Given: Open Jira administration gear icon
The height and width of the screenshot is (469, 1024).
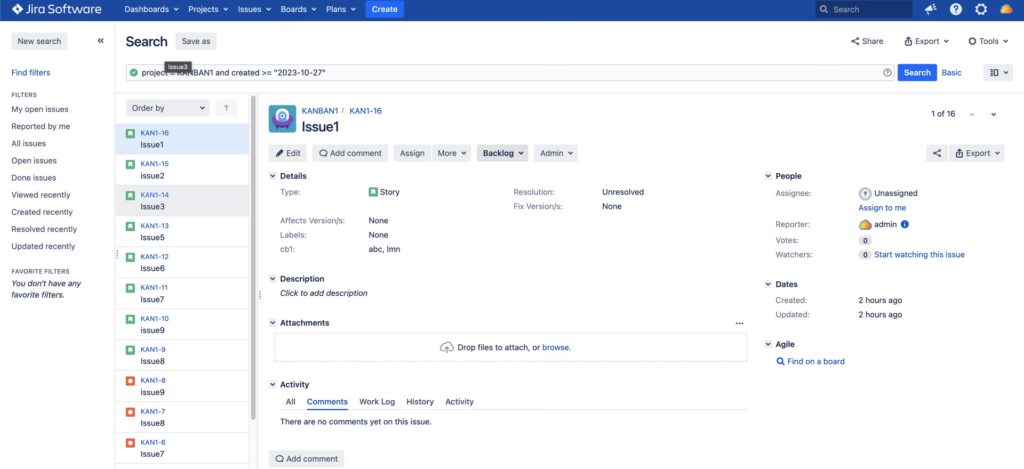Looking at the screenshot, I should tap(981, 9).
